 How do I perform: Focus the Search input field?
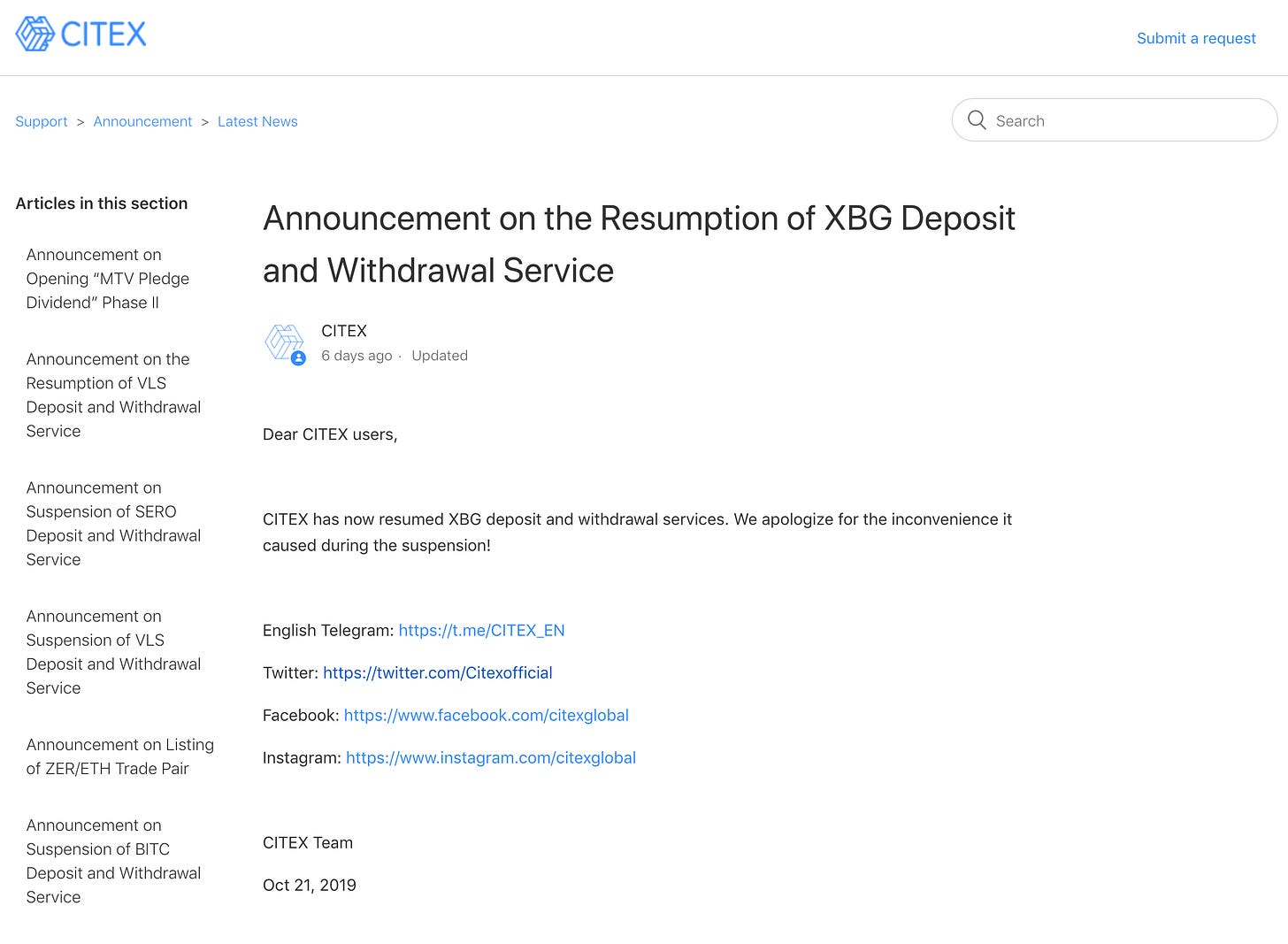coord(1115,120)
